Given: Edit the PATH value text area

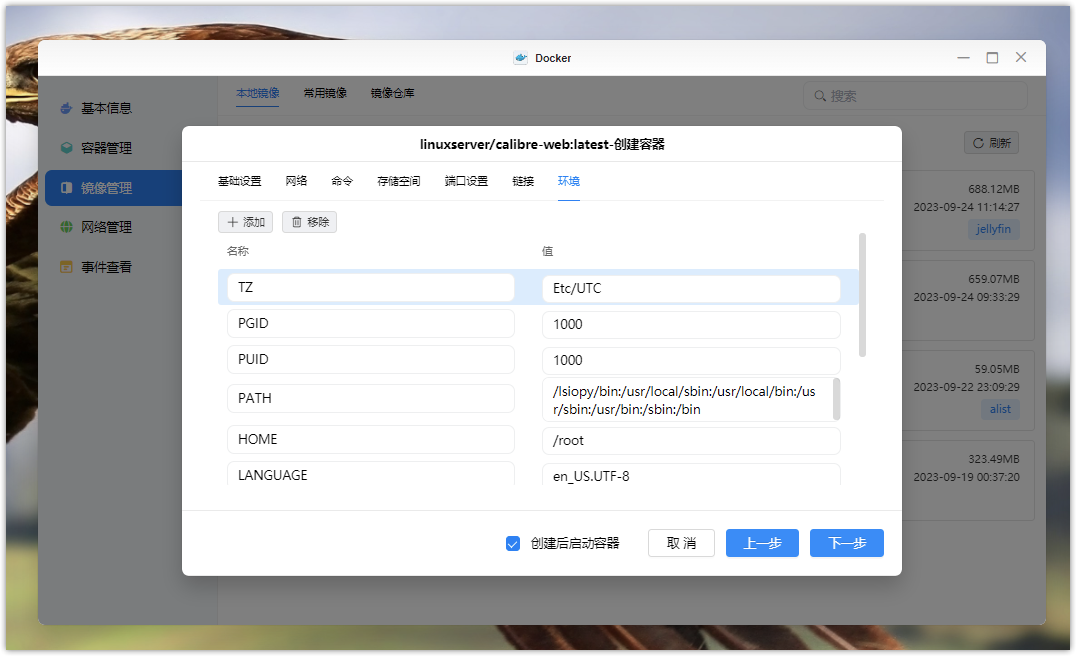Looking at the screenshot, I should [691, 399].
